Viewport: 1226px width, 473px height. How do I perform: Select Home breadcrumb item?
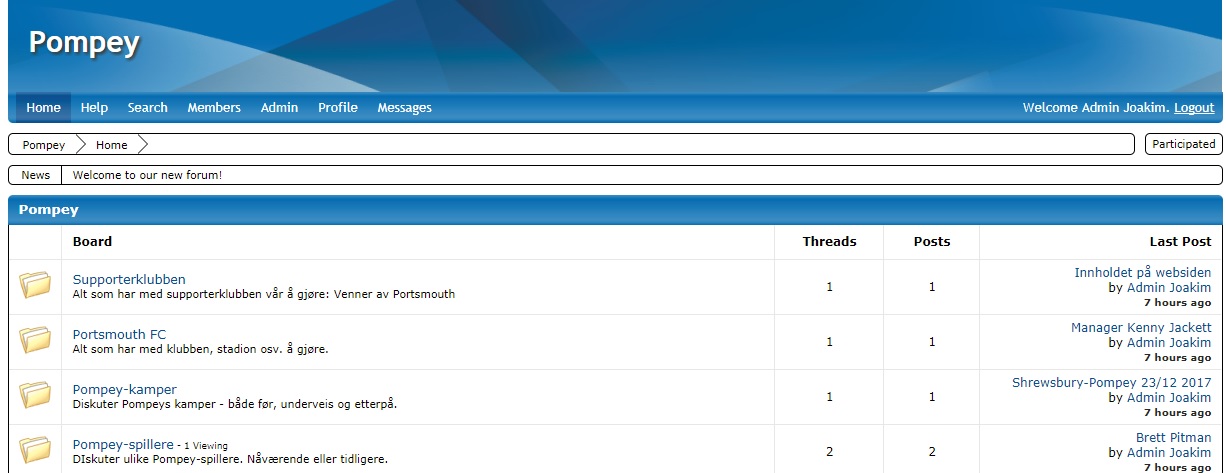(x=112, y=145)
